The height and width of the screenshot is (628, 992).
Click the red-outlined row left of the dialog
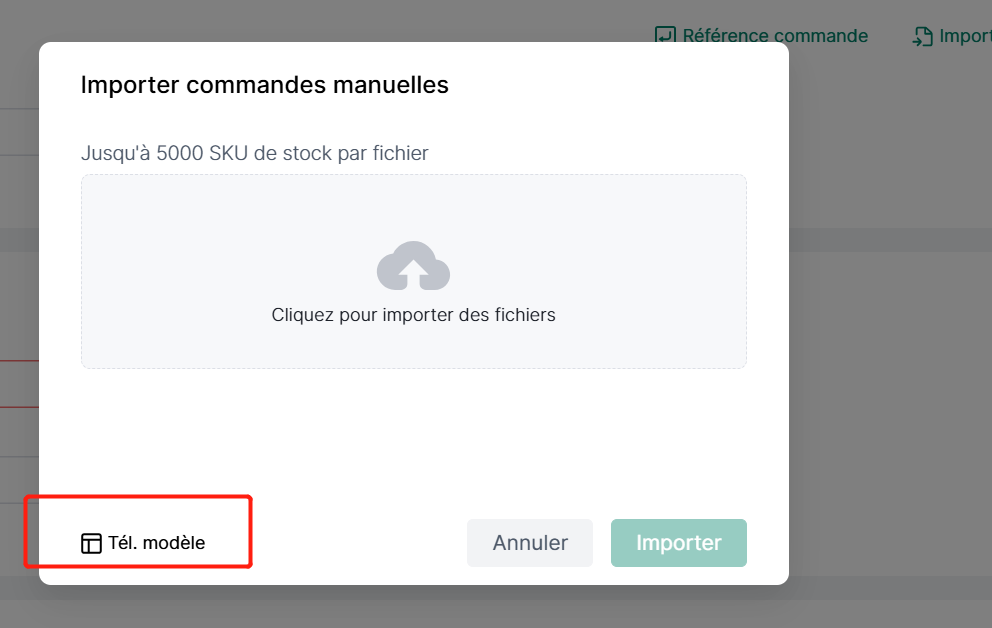tap(19, 384)
